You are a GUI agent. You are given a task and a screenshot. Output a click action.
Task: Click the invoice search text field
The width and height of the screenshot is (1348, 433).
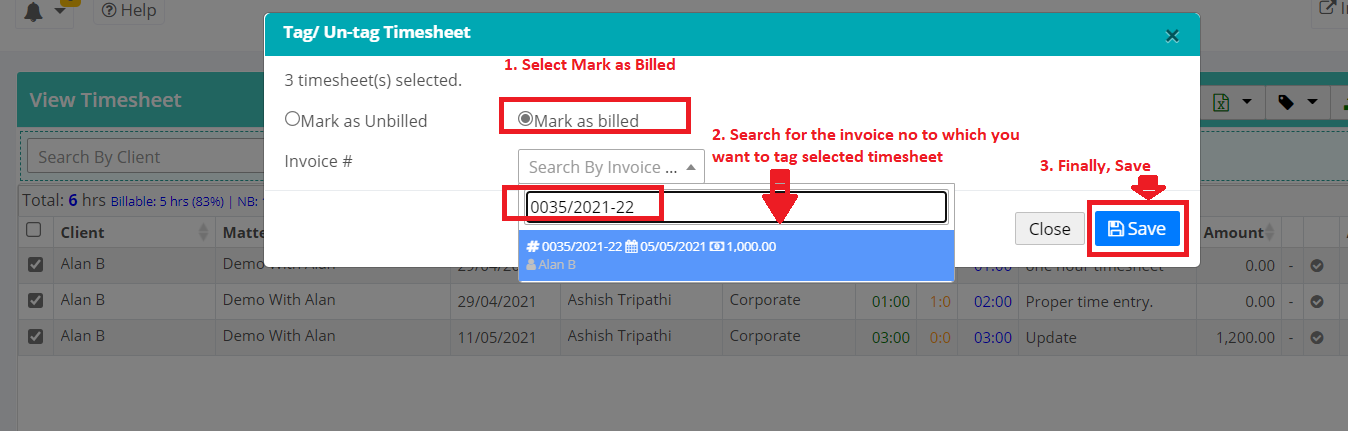(735, 207)
